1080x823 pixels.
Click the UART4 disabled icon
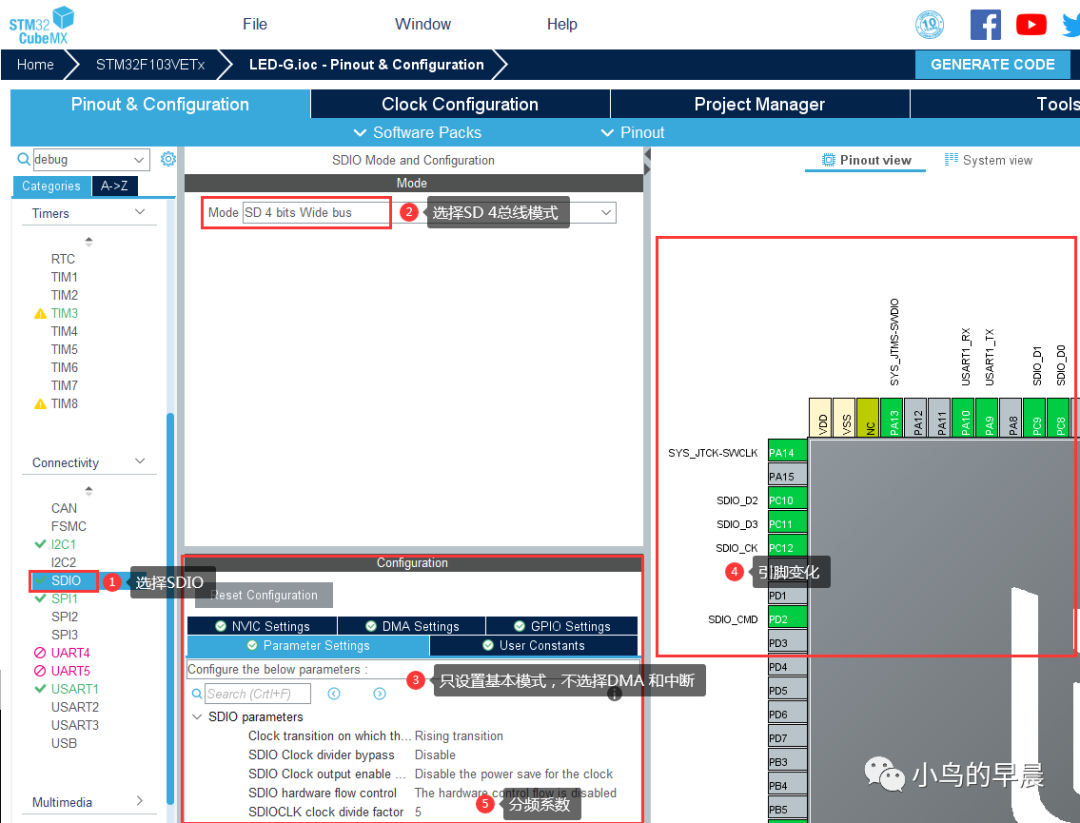click(x=40, y=653)
